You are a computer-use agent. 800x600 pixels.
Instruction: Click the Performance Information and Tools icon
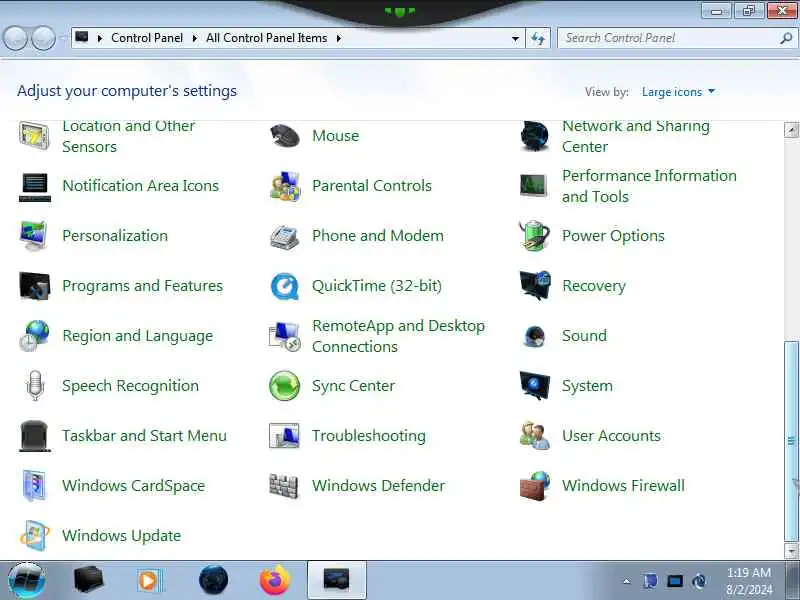534,185
